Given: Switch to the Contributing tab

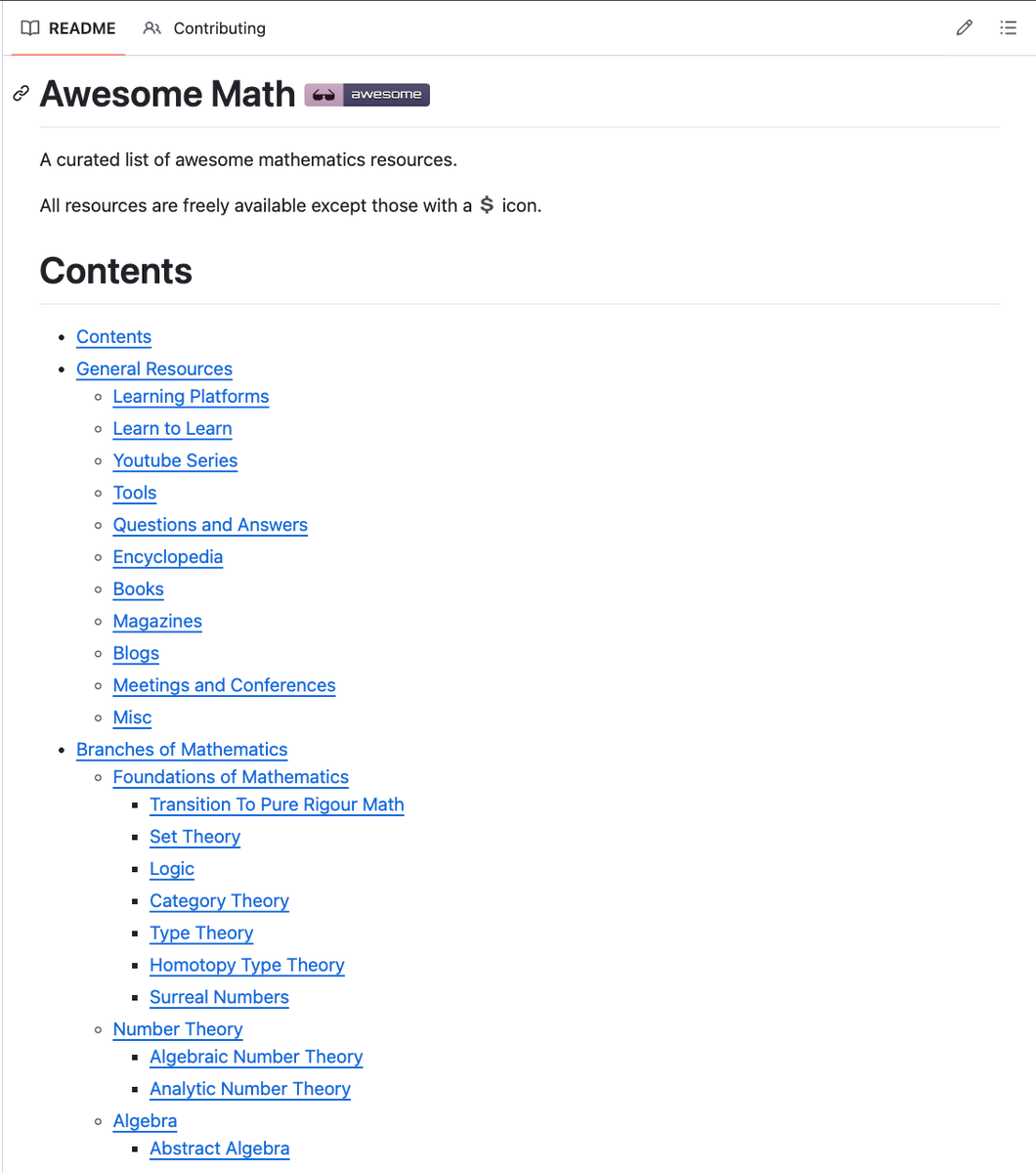Looking at the screenshot, I should click(204, 28).
